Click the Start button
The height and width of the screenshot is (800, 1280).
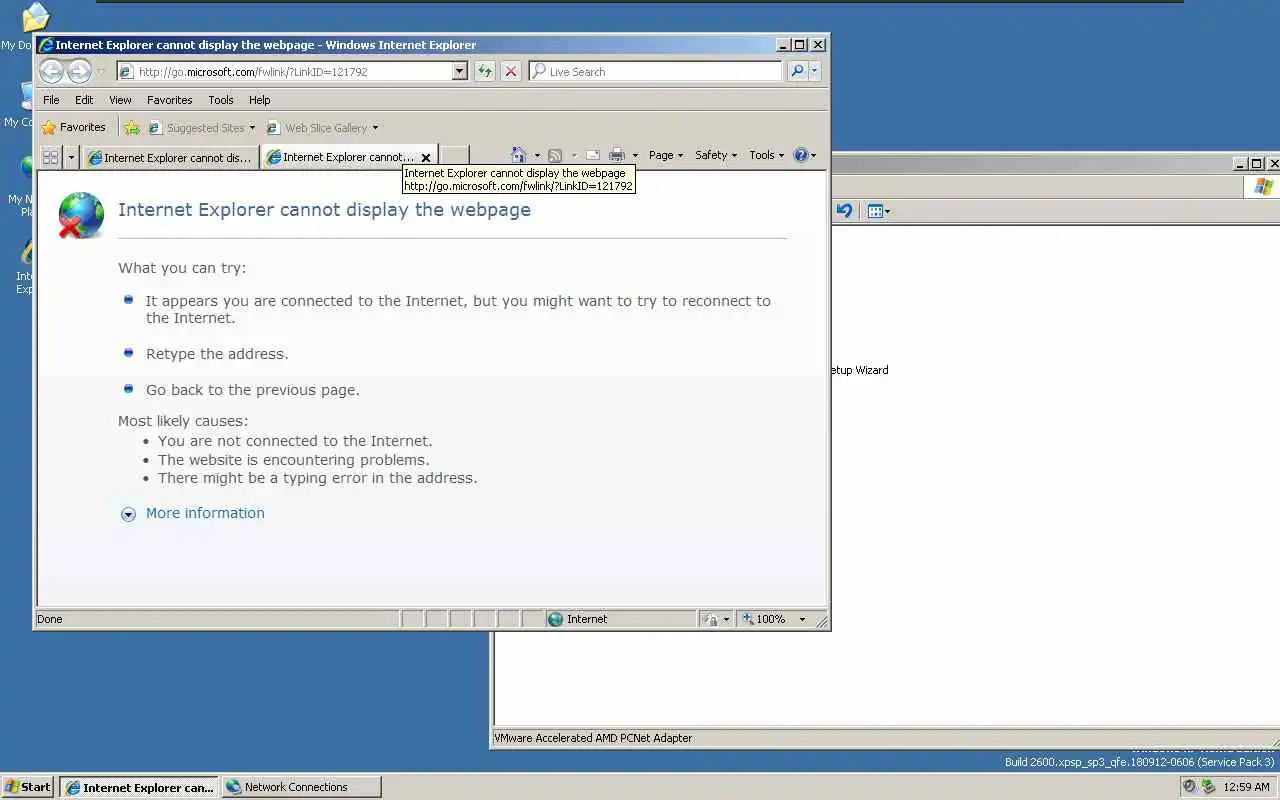27,787
